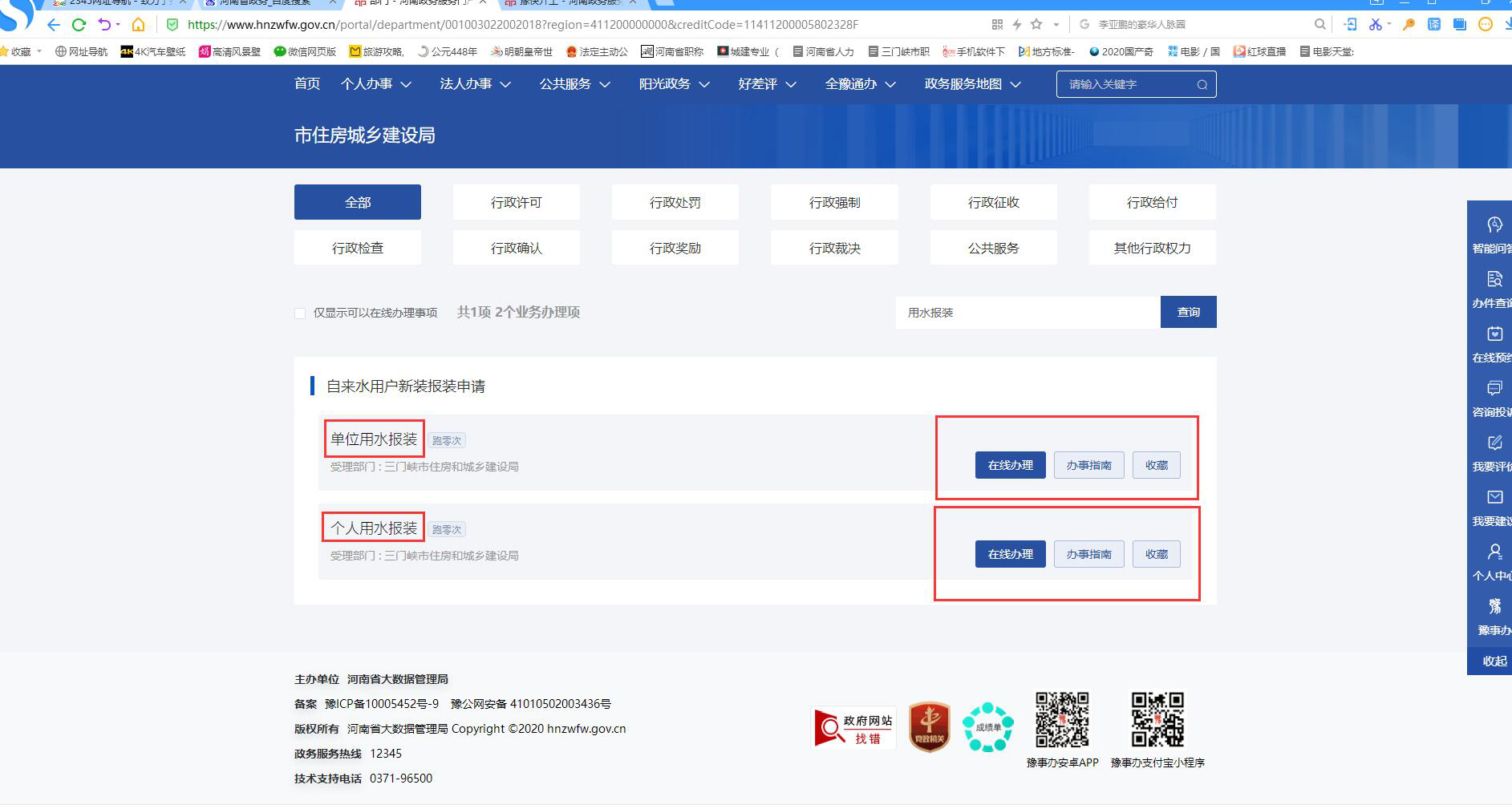Switch to the 行政许可 category tab
The width and height of the screenshot is (1512, 805).
click(x=516, y=202)
